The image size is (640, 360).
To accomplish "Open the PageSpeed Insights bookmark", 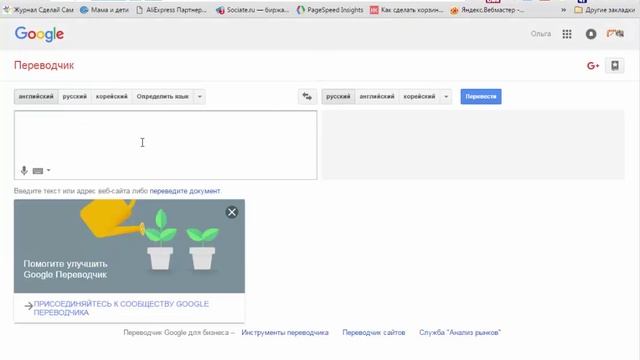I will pos(330,10).
